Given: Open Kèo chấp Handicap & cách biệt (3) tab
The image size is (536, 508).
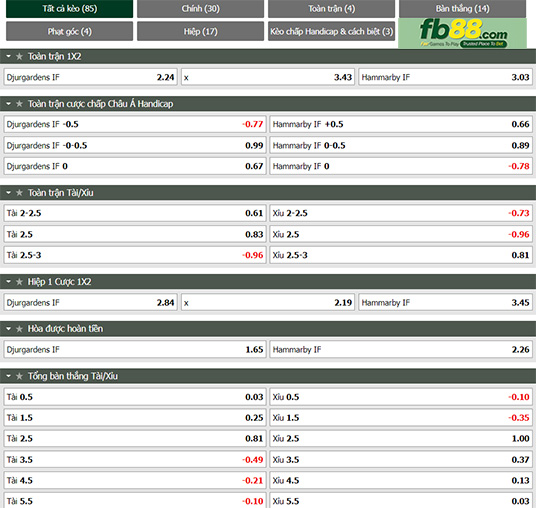Looking at the screenshot, I should pyautogui.click(x=331, y=31).
